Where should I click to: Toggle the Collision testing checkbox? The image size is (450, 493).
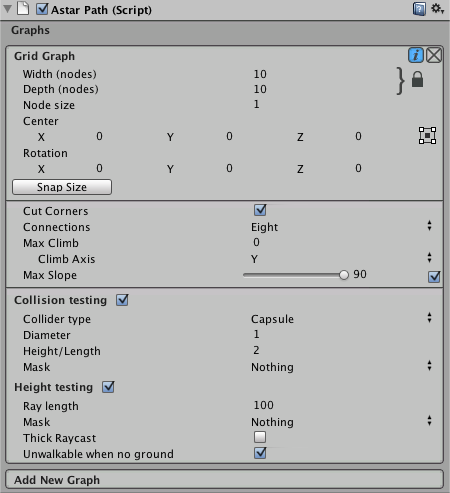[x=122, y=300]
